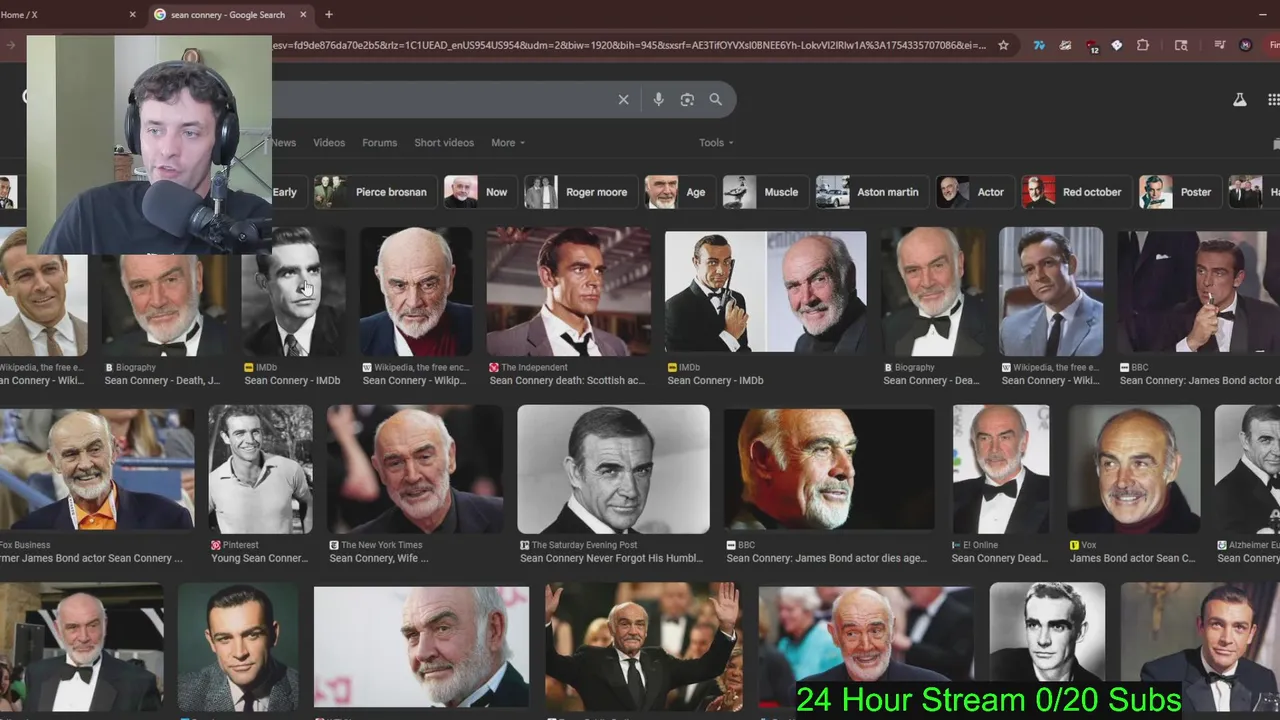Open 'Sean Connery, Wife ...' caption link

coord(378,559)
